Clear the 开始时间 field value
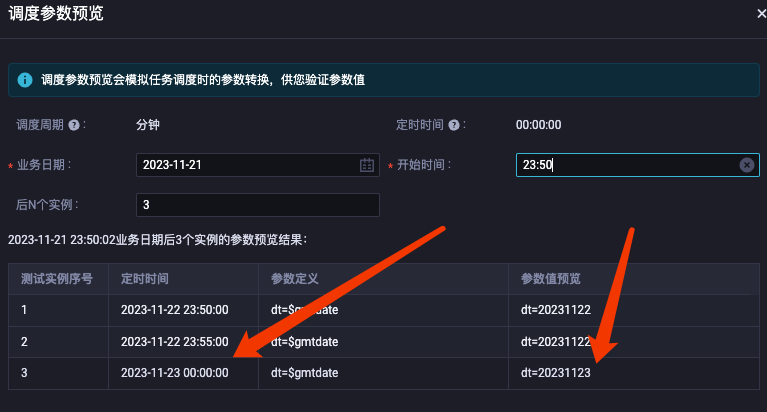Viewport: 767px width, 412px height. pyautogui.click(x=746, y=165)
